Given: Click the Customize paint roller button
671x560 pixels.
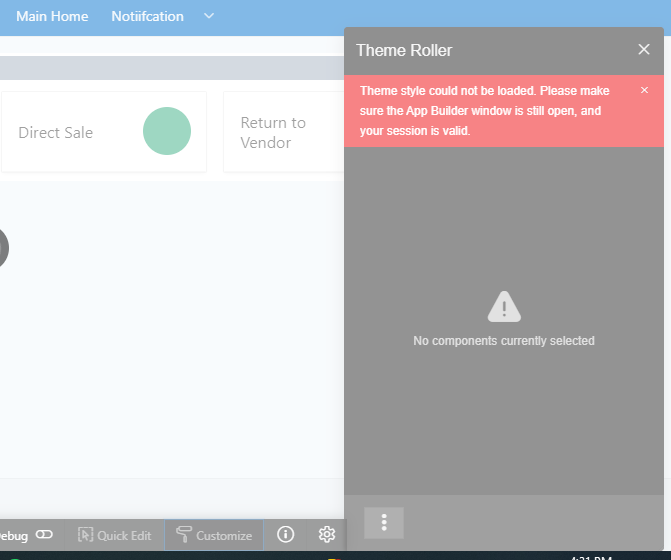Looking at the screenshot, I should pos(214,535).
